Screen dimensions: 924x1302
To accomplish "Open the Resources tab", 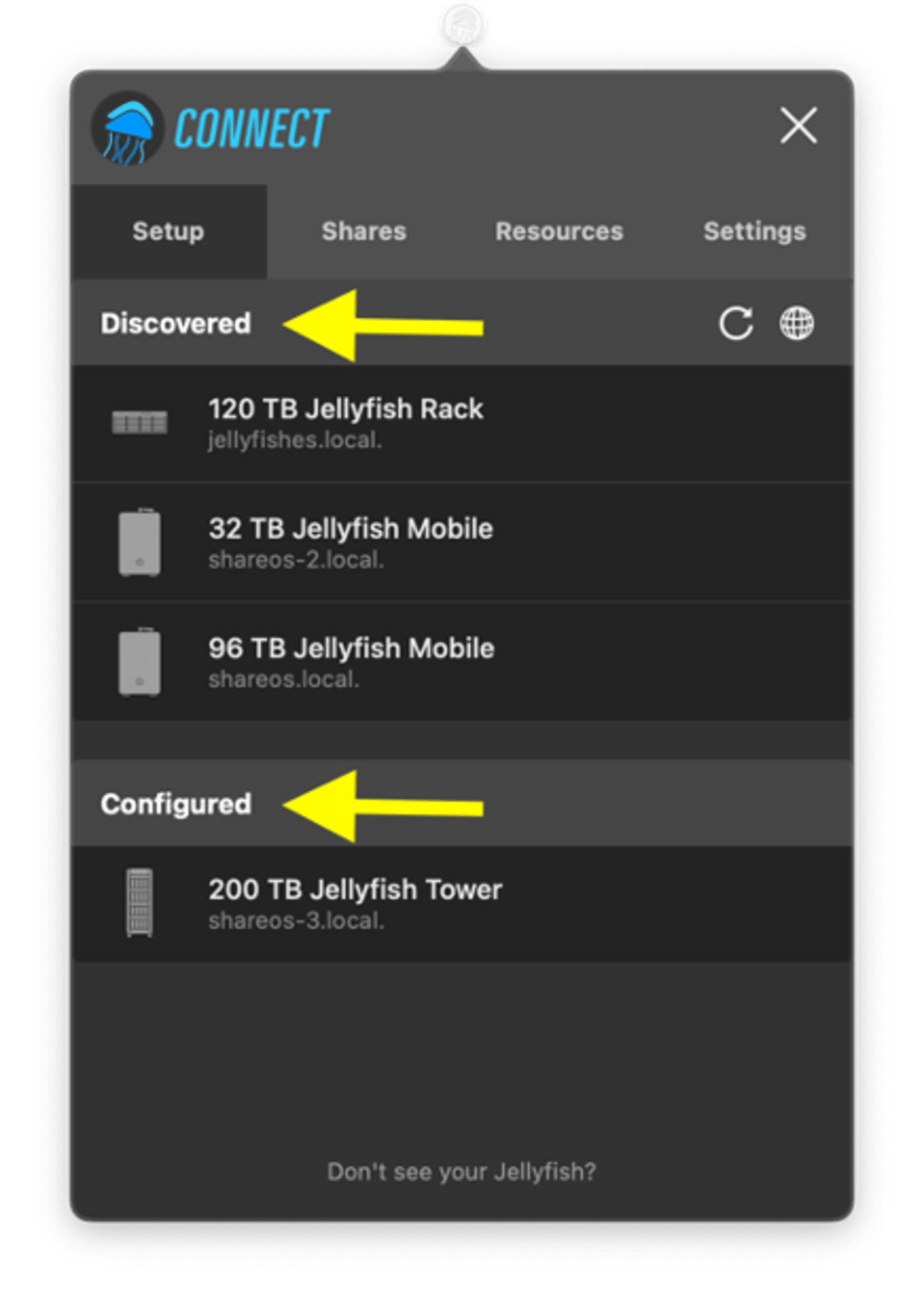I will (x=559, y=232).
